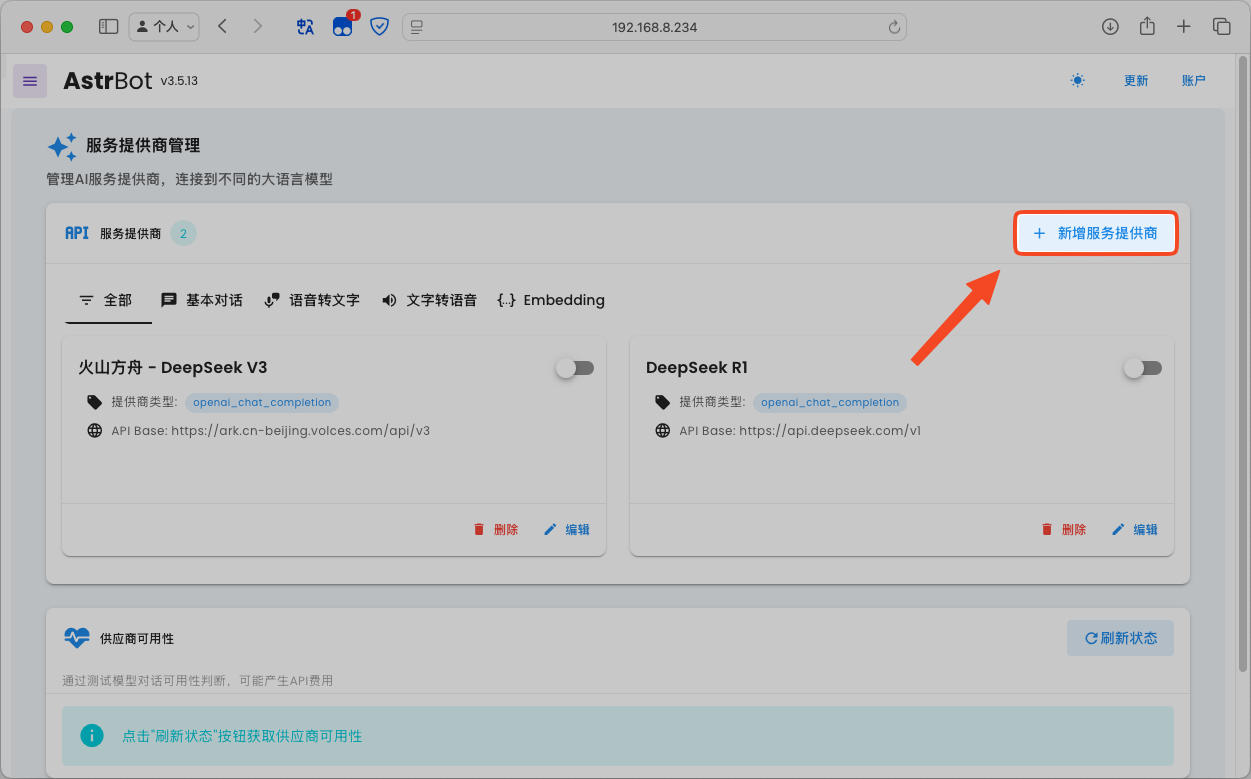Show Safari downloads
The height and width of the screenshot is (779, 1251).
(x=1110, y=27)
